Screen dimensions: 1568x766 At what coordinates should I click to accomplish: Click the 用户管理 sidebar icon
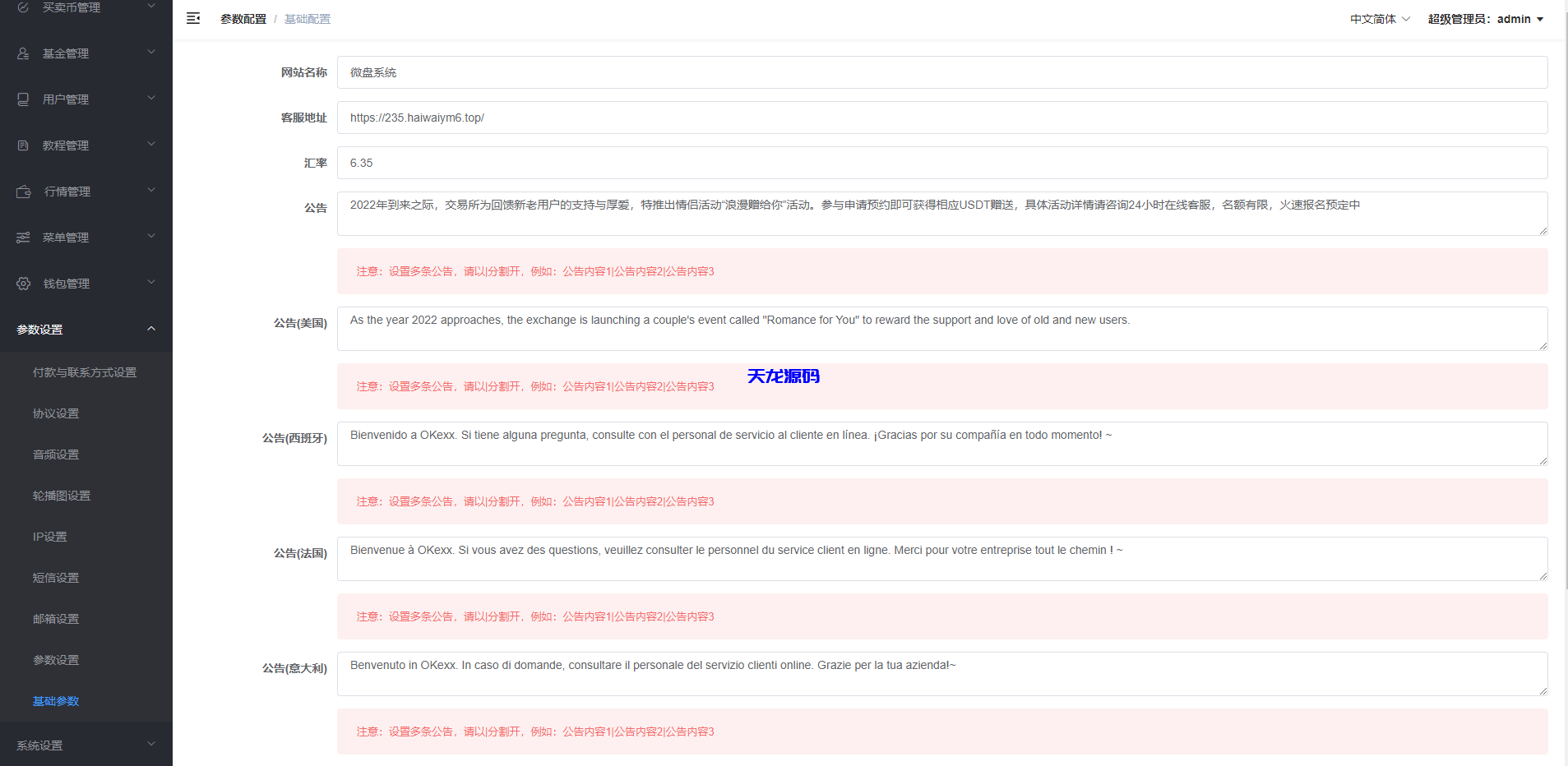23,99
